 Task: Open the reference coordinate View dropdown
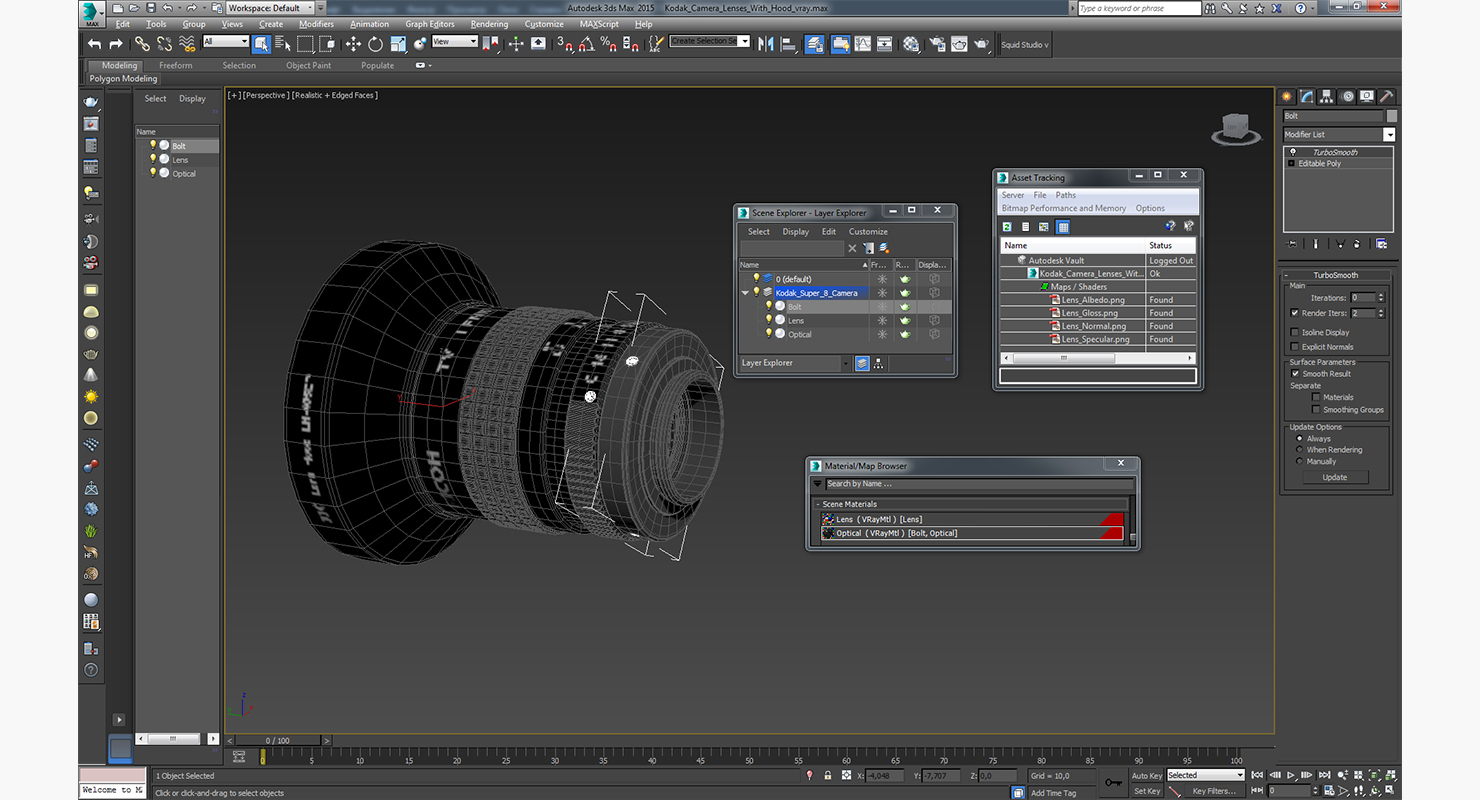455,41
